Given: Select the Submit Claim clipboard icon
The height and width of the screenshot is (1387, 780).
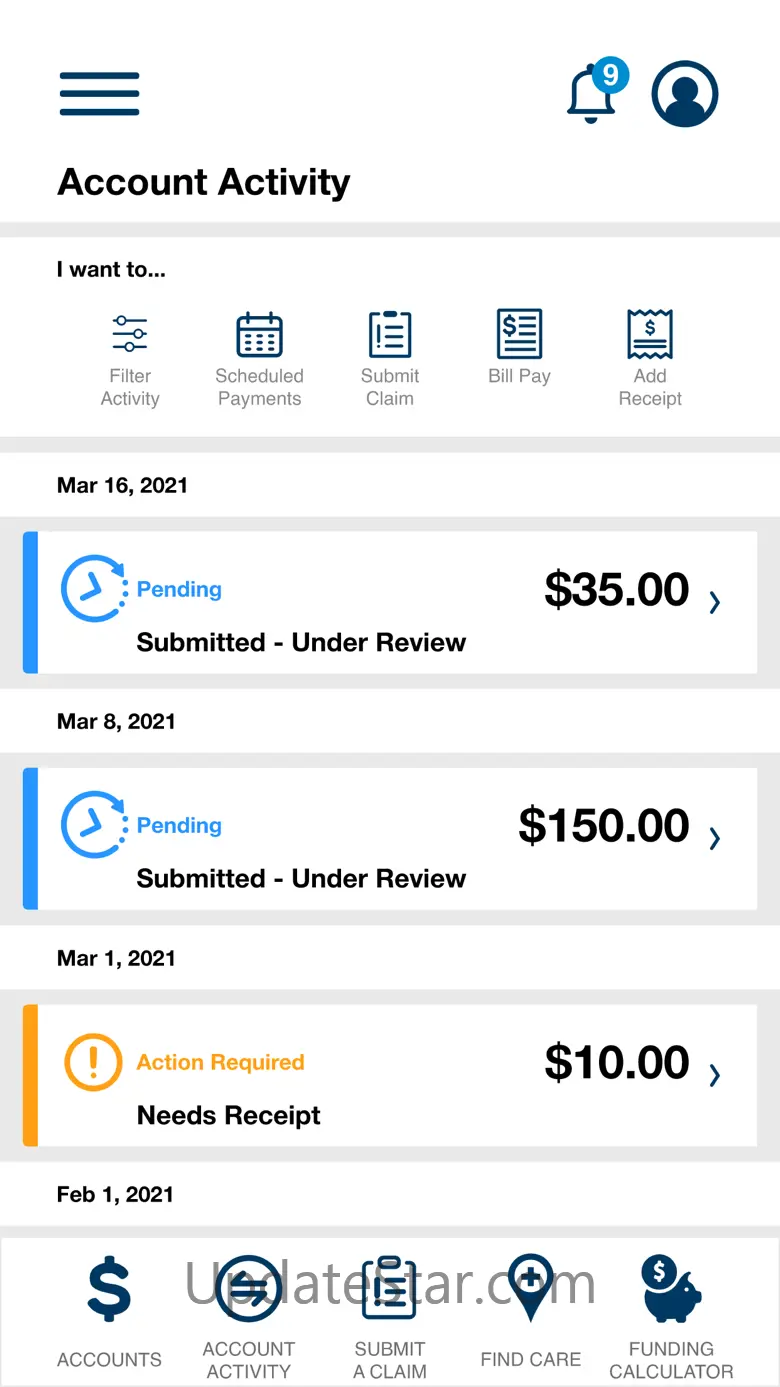Looking at the screenshot, I should [x=390, y=335].
